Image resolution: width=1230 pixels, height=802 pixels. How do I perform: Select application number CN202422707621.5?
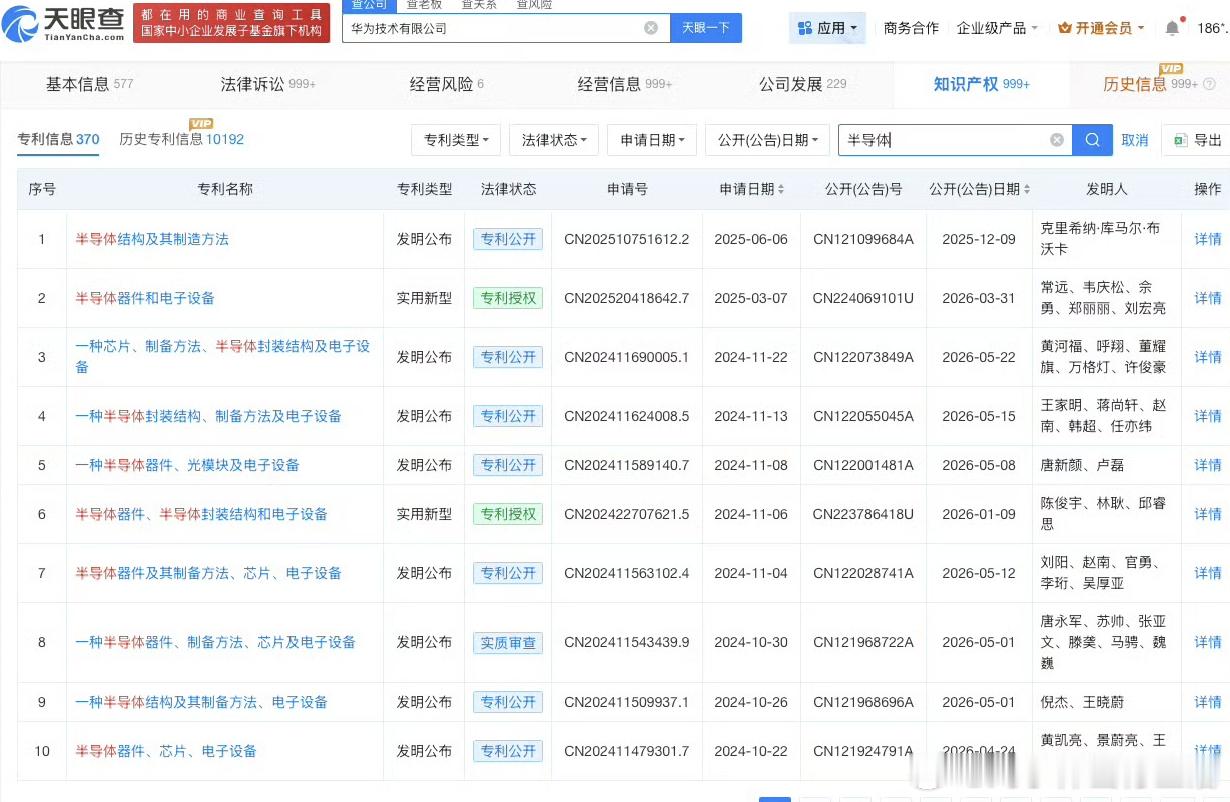pos(626,514)
